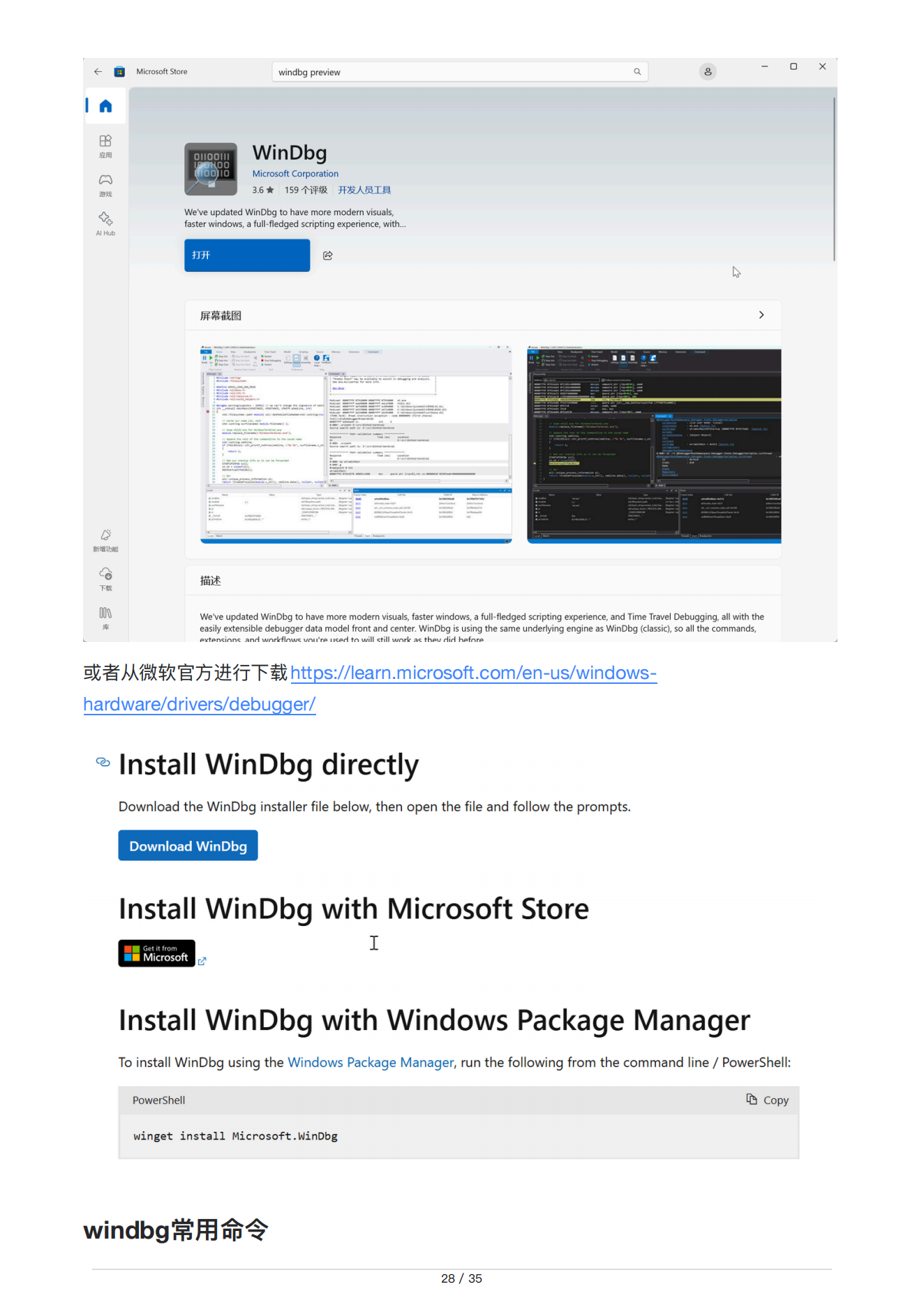Click the PowerShell code block label

tap(158, 1100)
